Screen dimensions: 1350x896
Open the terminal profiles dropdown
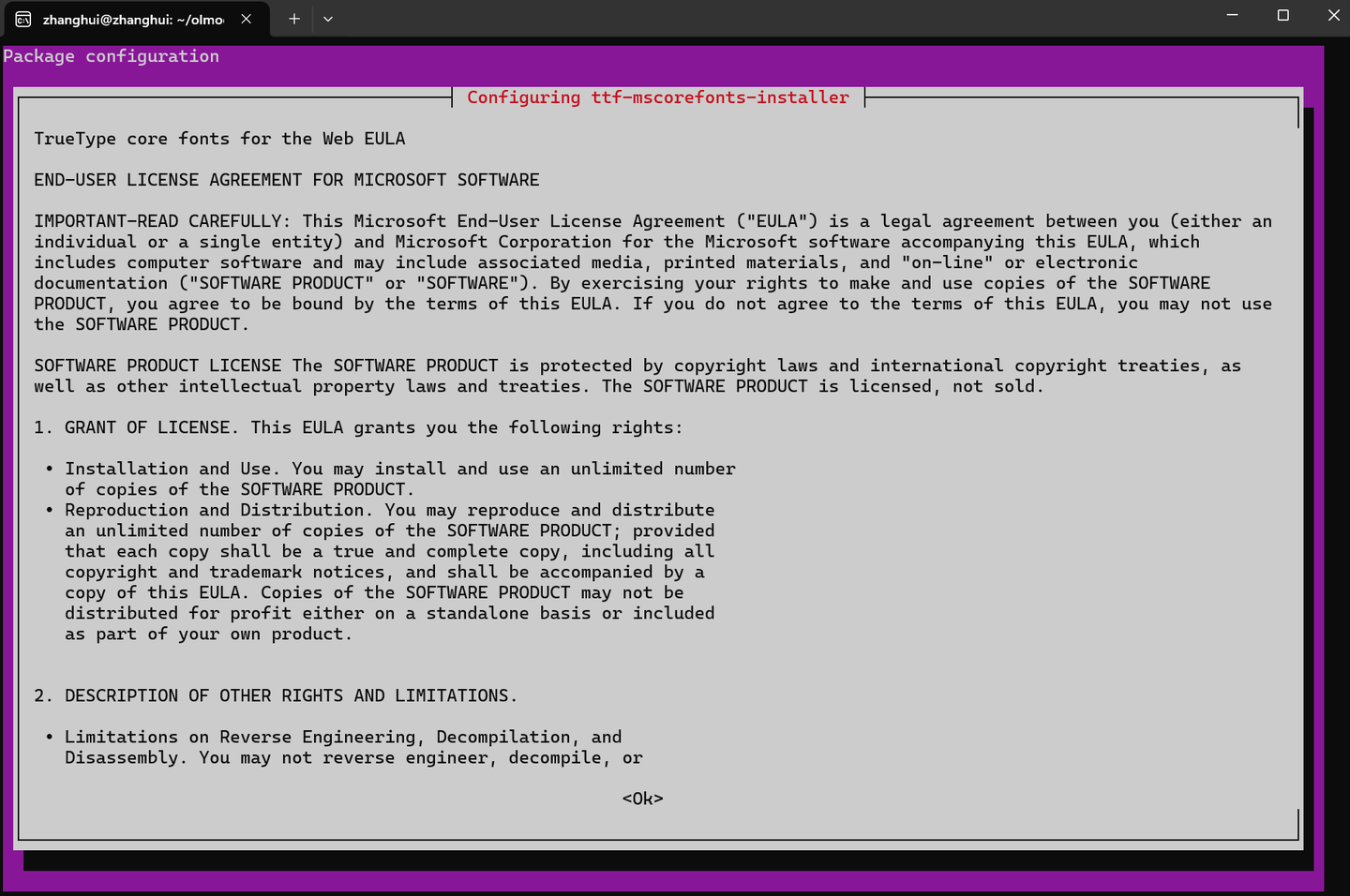pyautogui.click(x=328, y=19)
